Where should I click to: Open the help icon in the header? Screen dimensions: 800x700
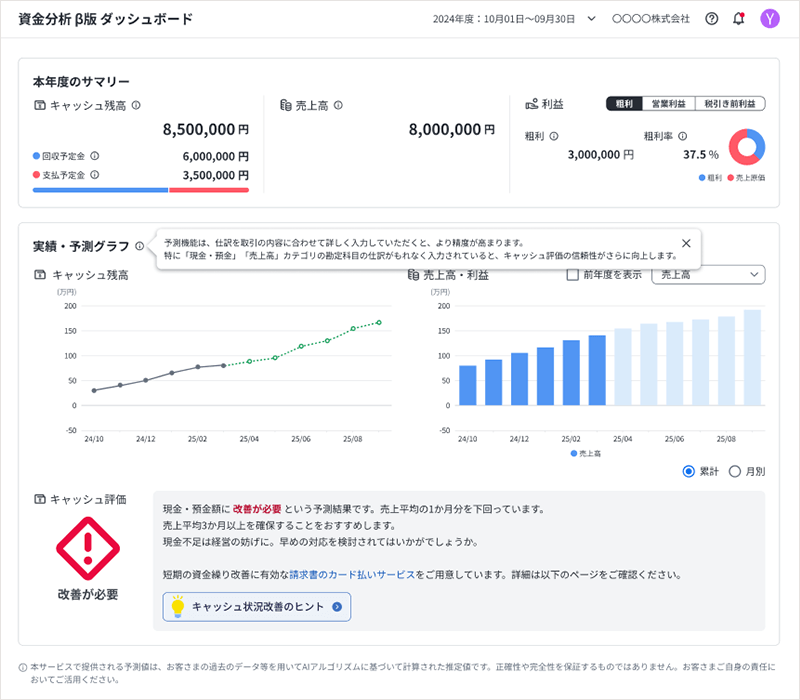click(709, 19)
